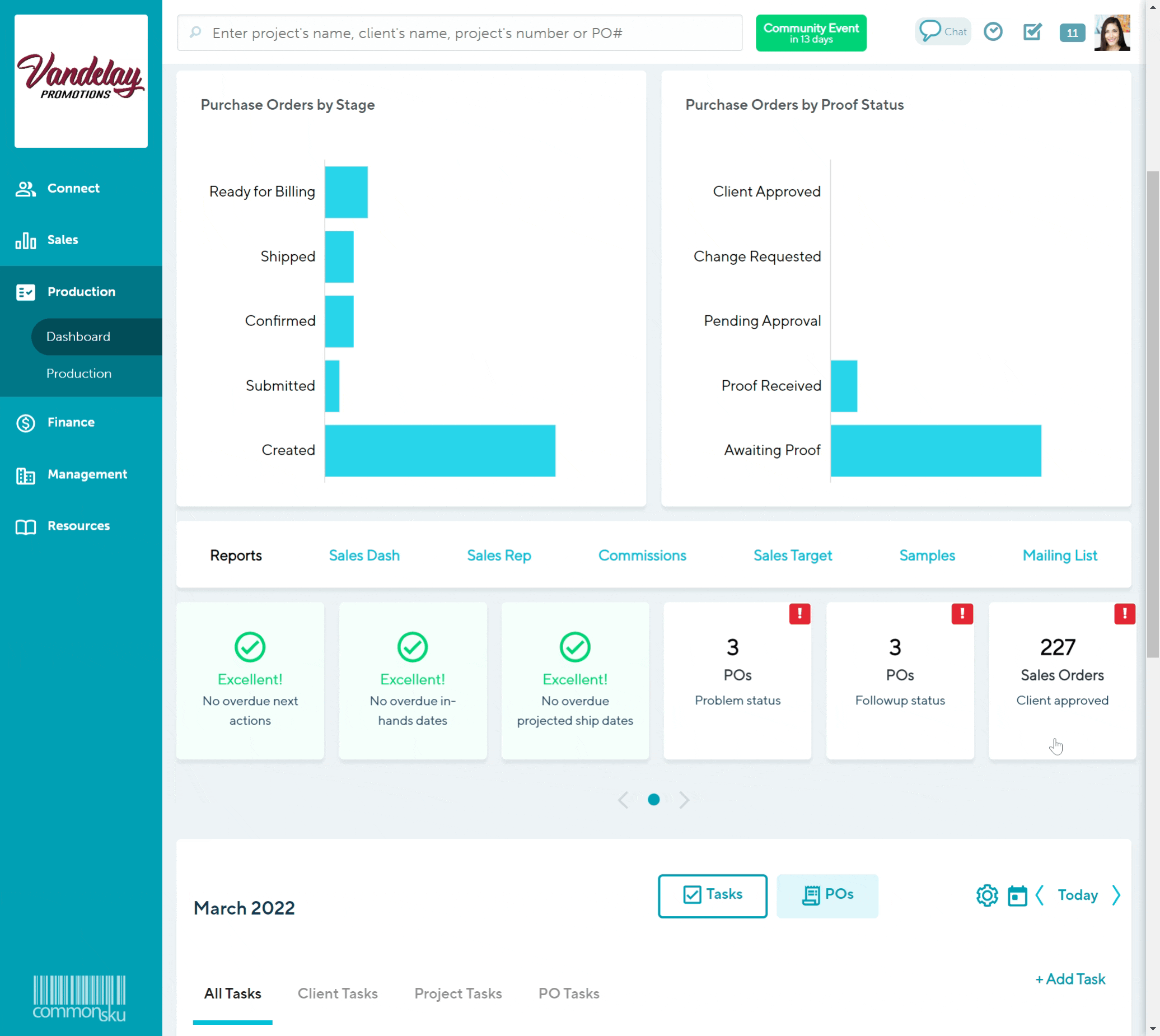Expand the Management menu in sidebar
The width and height of the screenshot is (1160, 1036).
pyautogui.click(x=87, y=474)
